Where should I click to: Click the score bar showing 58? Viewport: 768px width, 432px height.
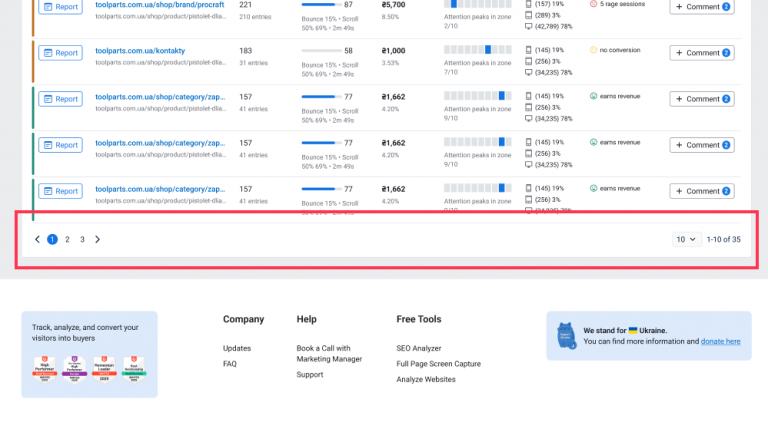(321, 50)
